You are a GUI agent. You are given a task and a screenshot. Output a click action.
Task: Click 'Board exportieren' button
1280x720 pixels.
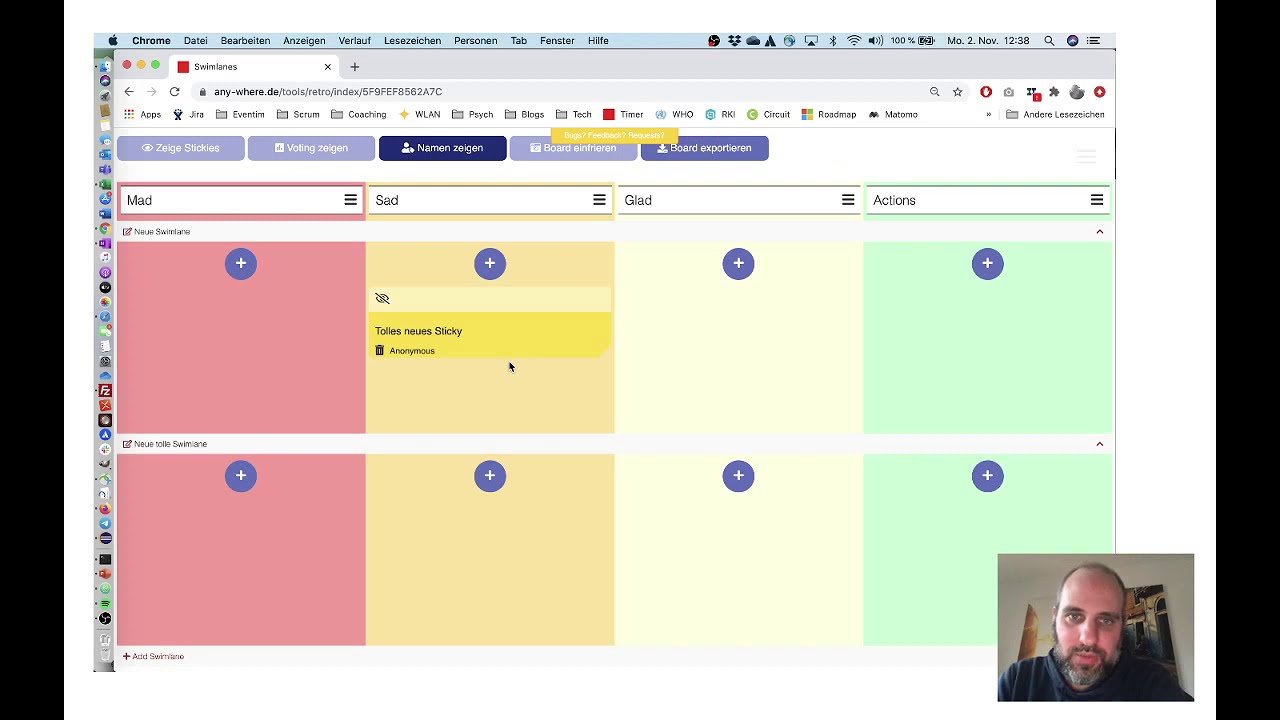pos(704,148)
